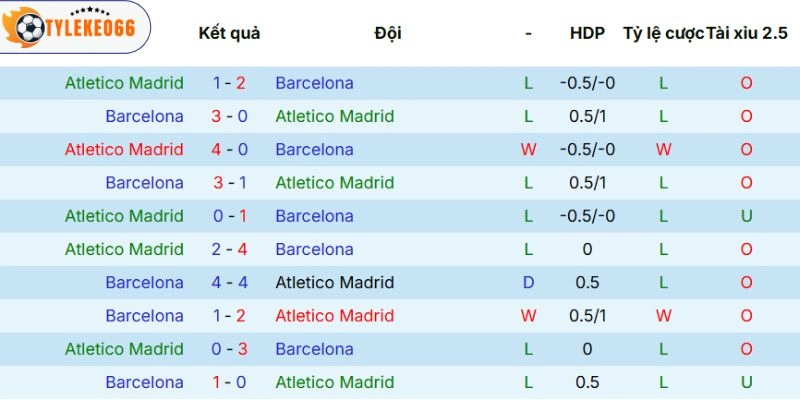Click the HDP column header
800x400 pixels.
pyautogui.click(x=587, y=33)
